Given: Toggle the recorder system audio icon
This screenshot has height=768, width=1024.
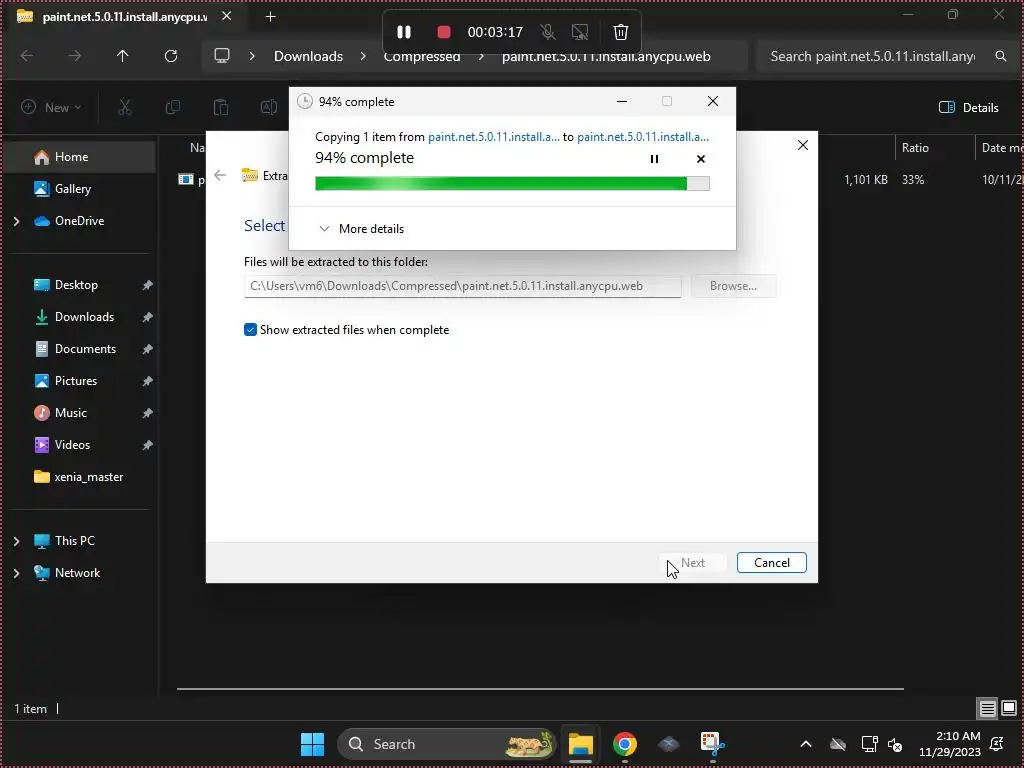Looking at the screenshot, I should (579, 32).
